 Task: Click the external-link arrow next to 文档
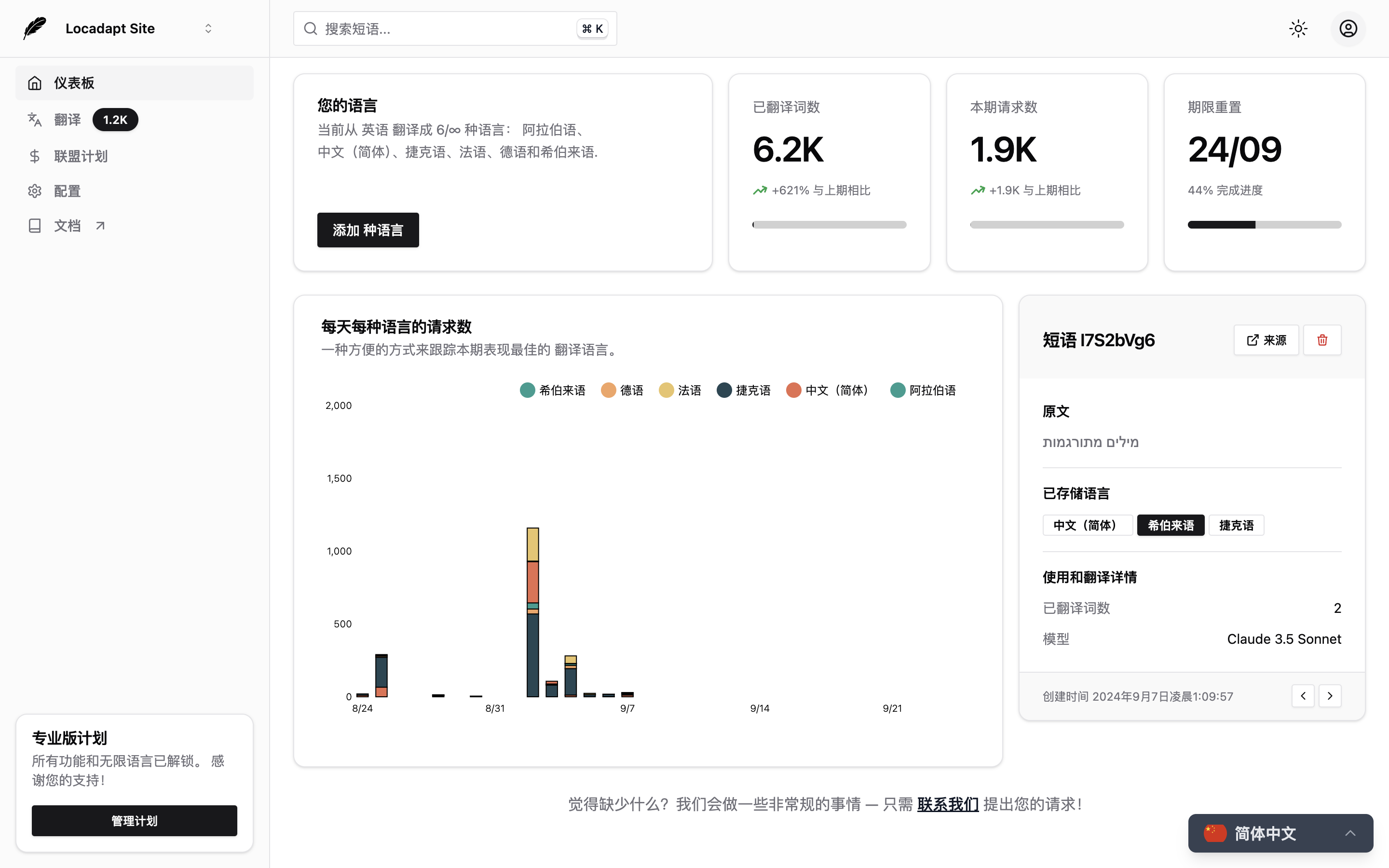(100, 226)
